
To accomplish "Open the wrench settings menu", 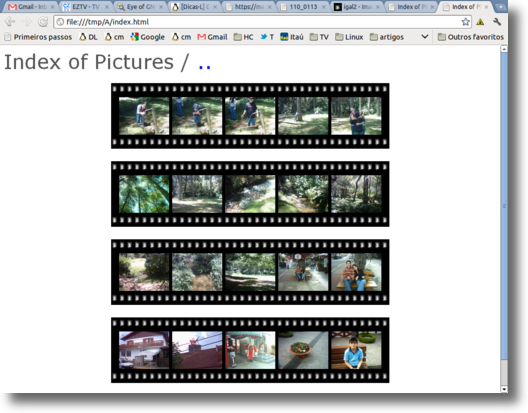I will coord(497,22).
